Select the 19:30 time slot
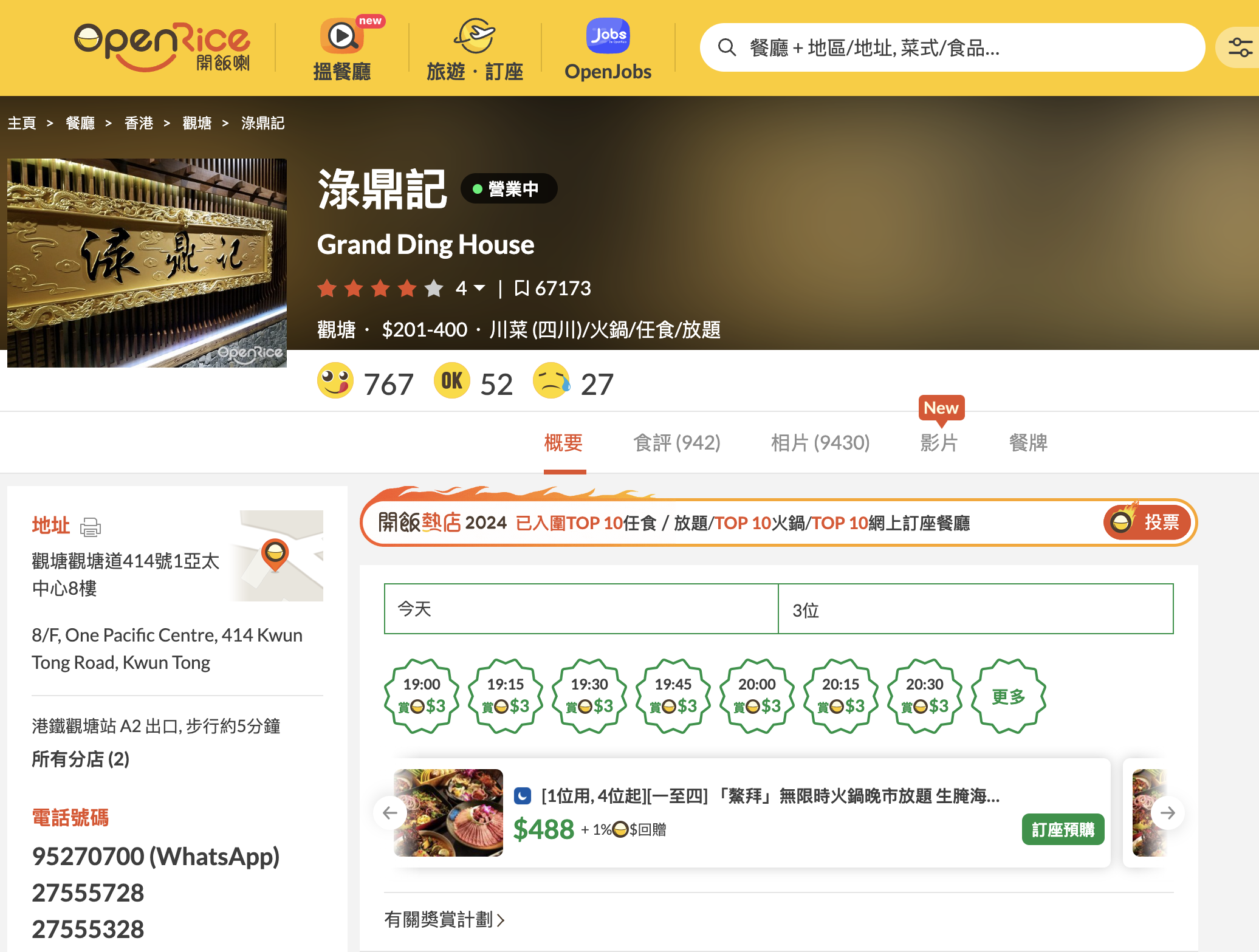Image resolution: width=1259 pixels, height=952 pixels. point(589,696)
